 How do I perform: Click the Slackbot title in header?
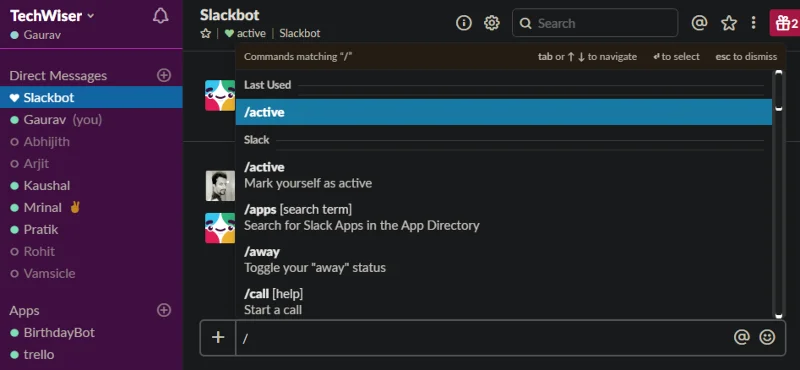point(230,15)
